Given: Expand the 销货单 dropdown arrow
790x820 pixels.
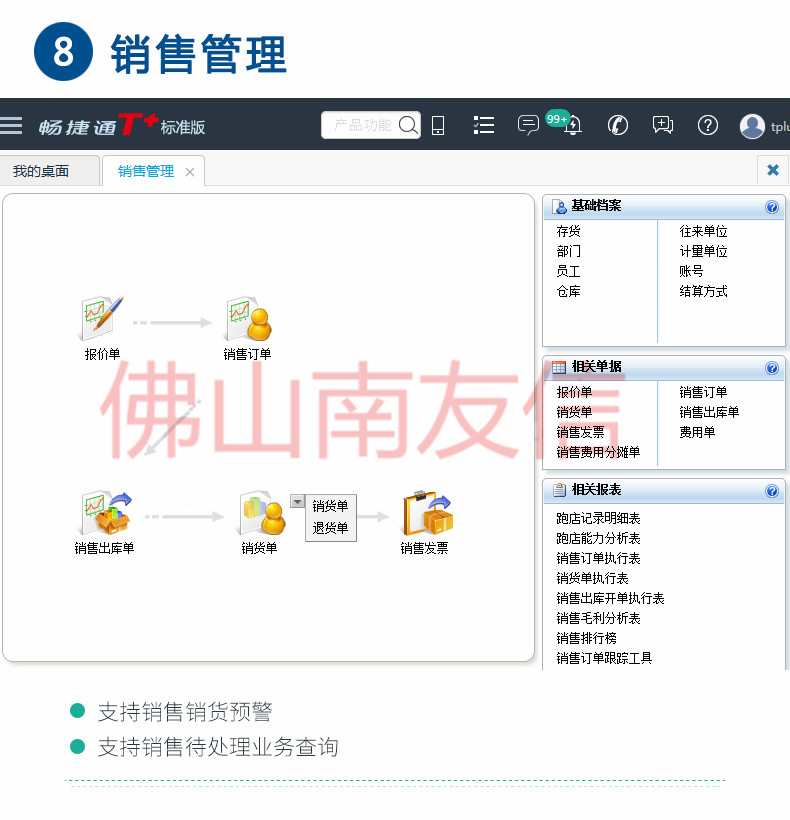Looking at the screenshot, I should 297,502.
